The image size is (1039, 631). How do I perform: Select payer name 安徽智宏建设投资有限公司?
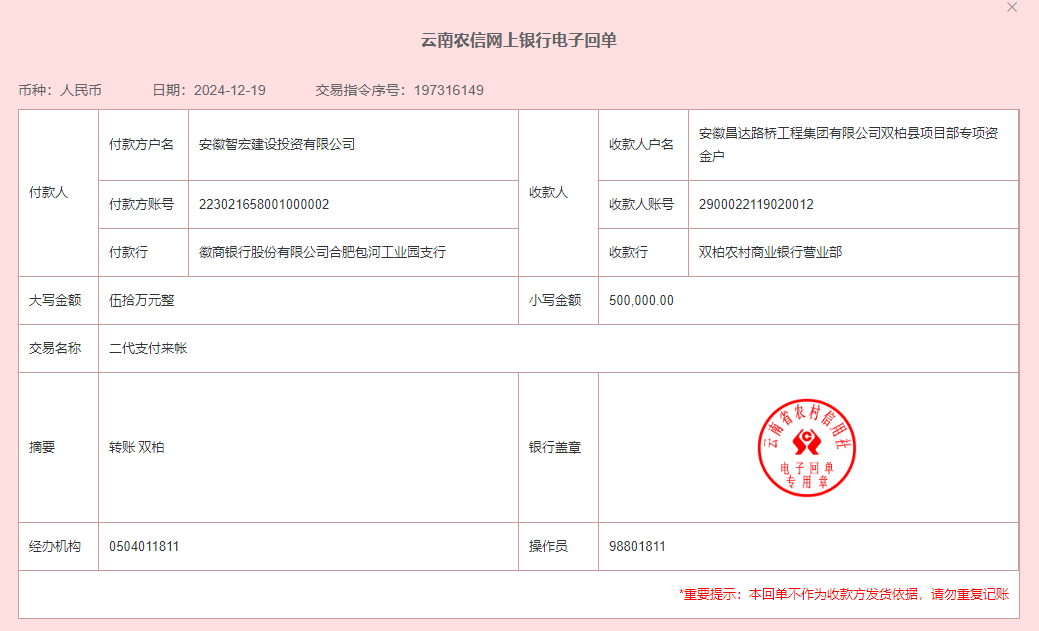(277, 144)
